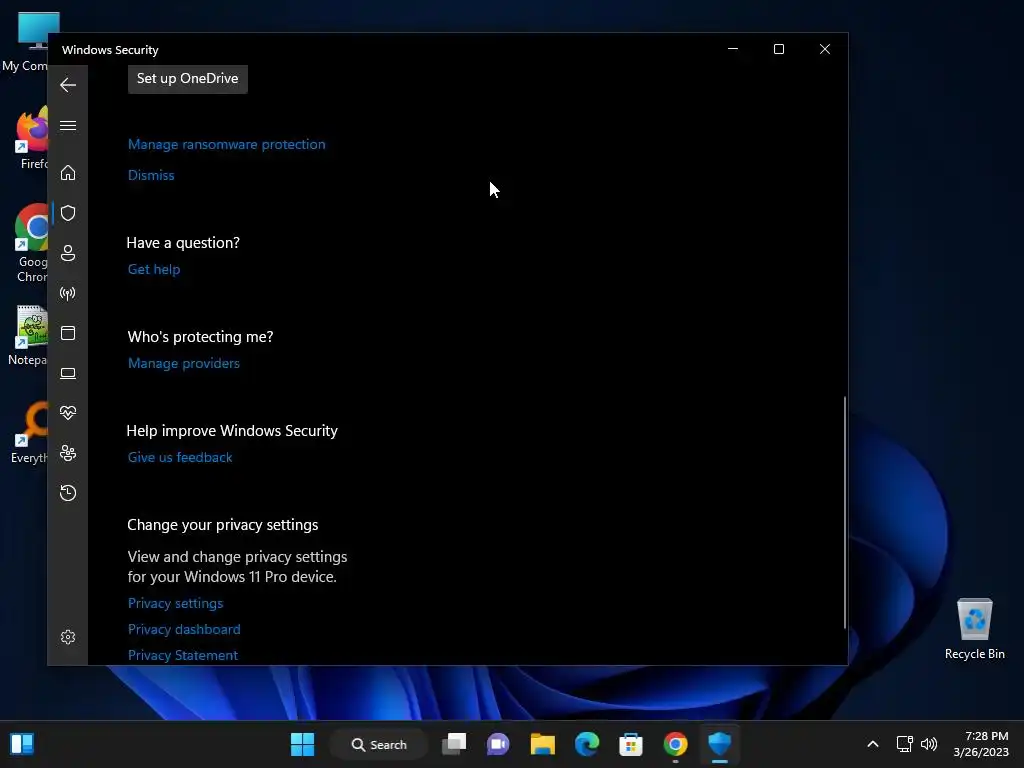
Task: Open Virus & threat protection shield icon
Action: tap(68, 213)
